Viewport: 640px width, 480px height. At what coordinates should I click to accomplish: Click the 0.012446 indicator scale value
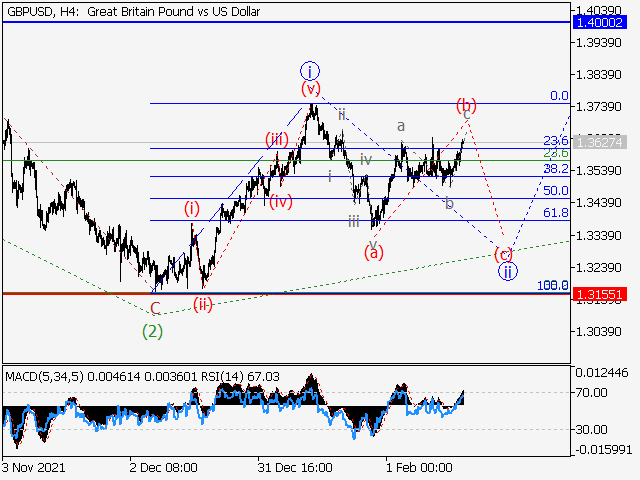[602, 372]
